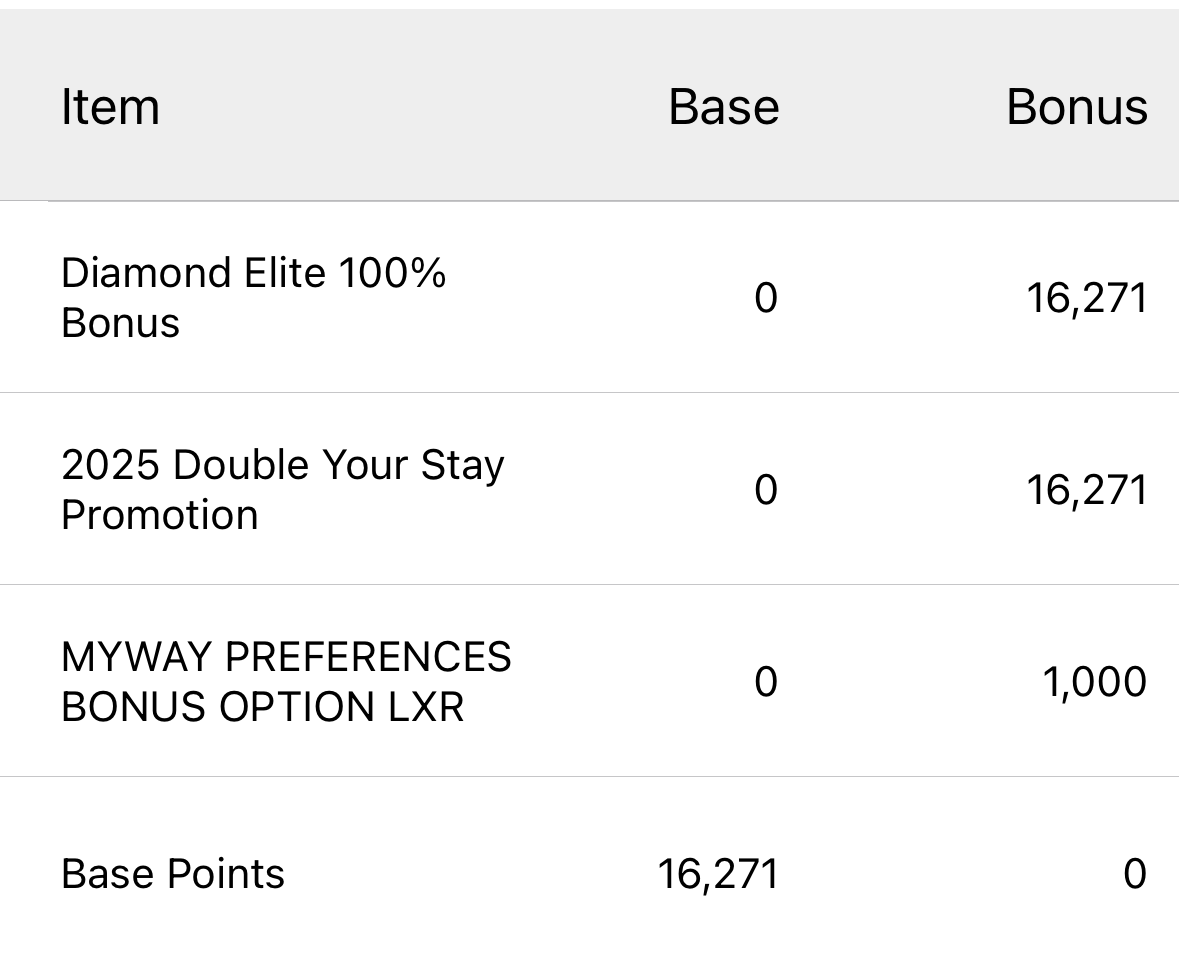Select Double Your Stay bonus value 16,271
The image size is (1179, 965).
coord(1087,490)
